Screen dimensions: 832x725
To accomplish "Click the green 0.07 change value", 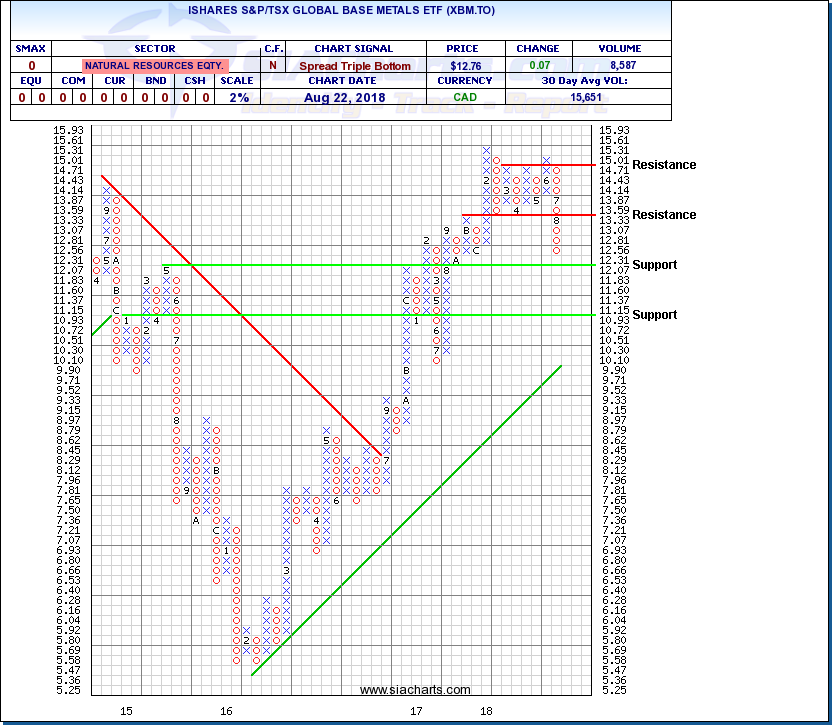I will (536, 64).
